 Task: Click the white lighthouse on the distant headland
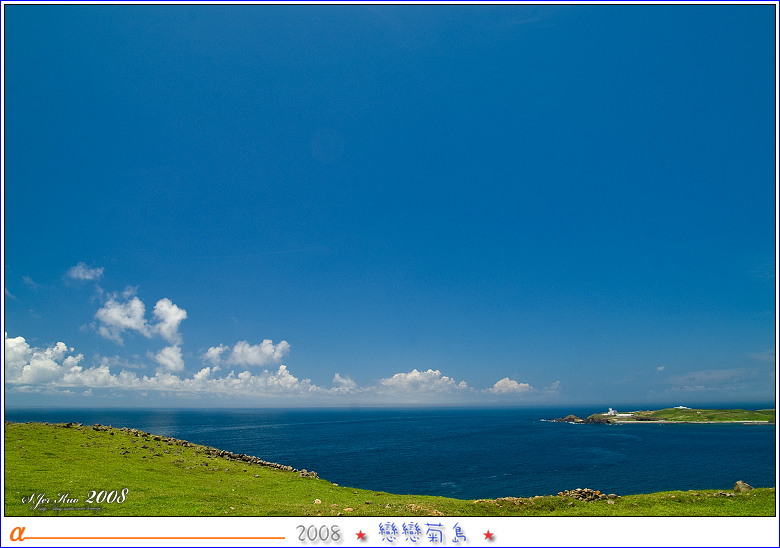point(611,411)
